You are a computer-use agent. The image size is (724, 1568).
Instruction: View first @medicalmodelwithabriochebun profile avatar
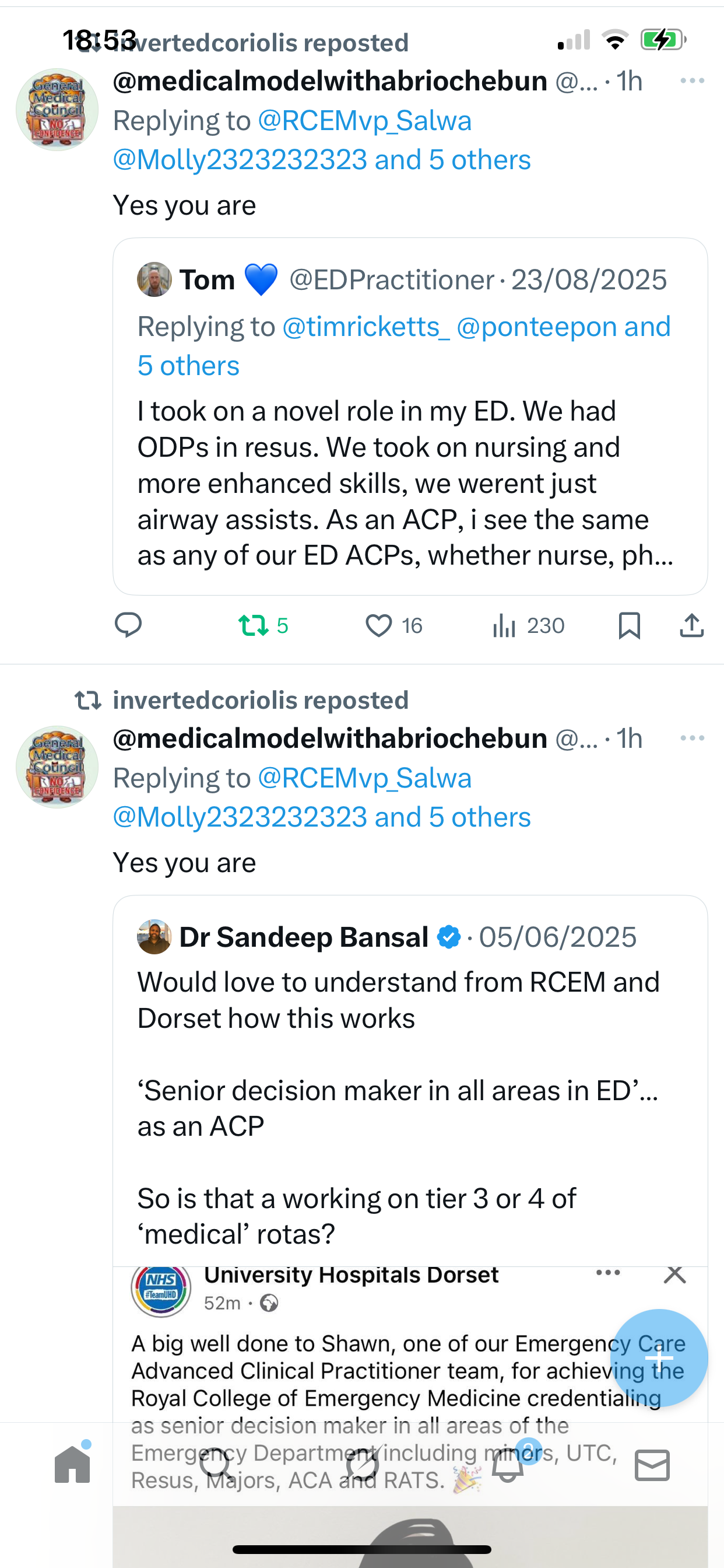pos(57,110)
